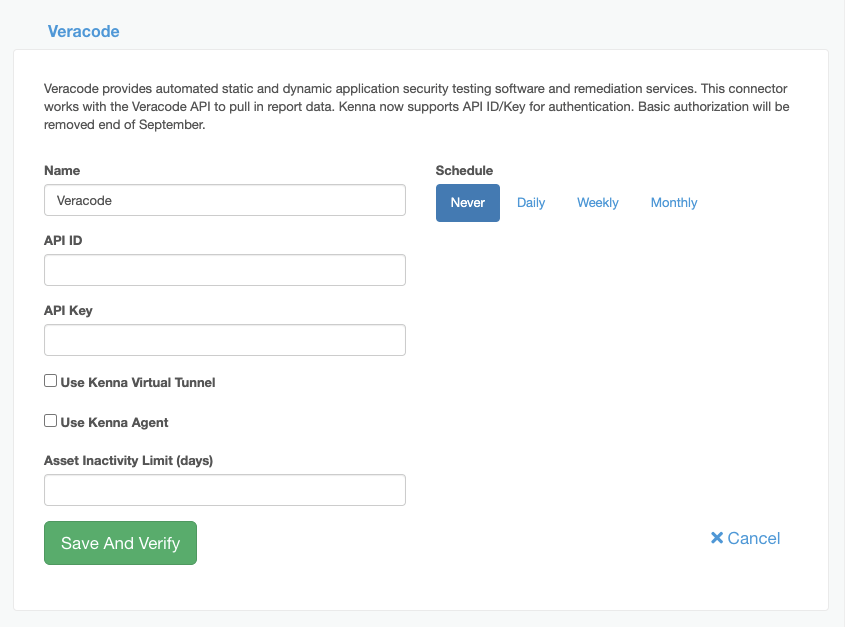Screen dimensions: 846x627
Task: Select the Weekly schedule option
Action: point(597,202)
